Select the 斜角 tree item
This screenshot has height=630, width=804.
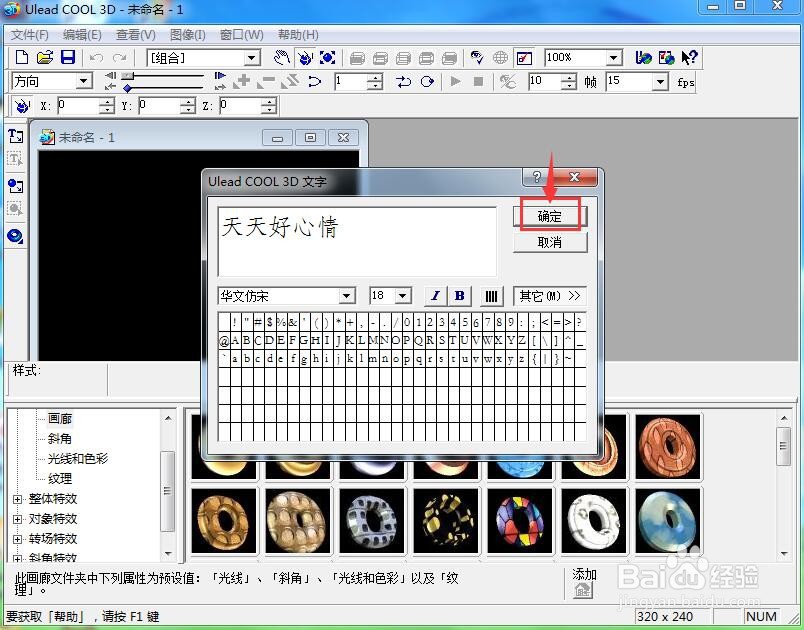[x=60, y=439]
